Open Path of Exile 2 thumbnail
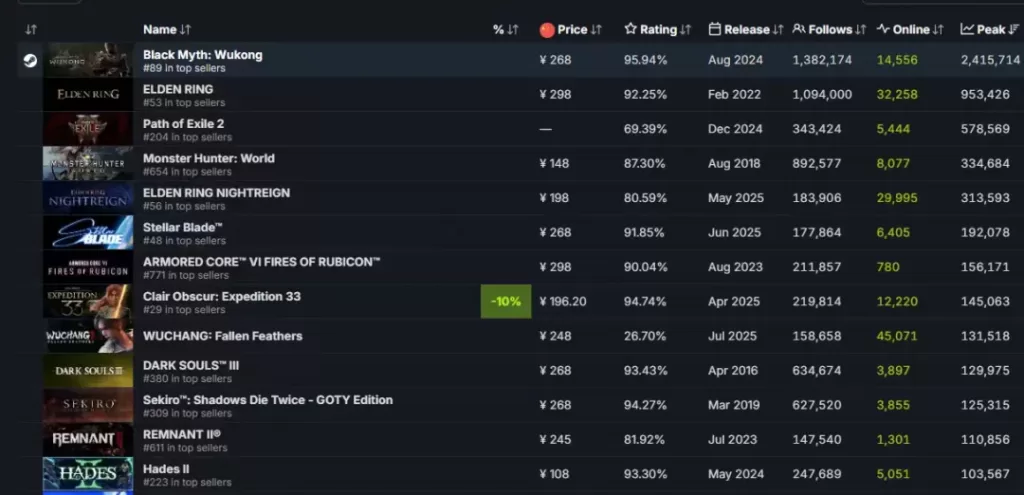Image resolution: width=1024 pixels, height=495 pixels. pos(88,129)
